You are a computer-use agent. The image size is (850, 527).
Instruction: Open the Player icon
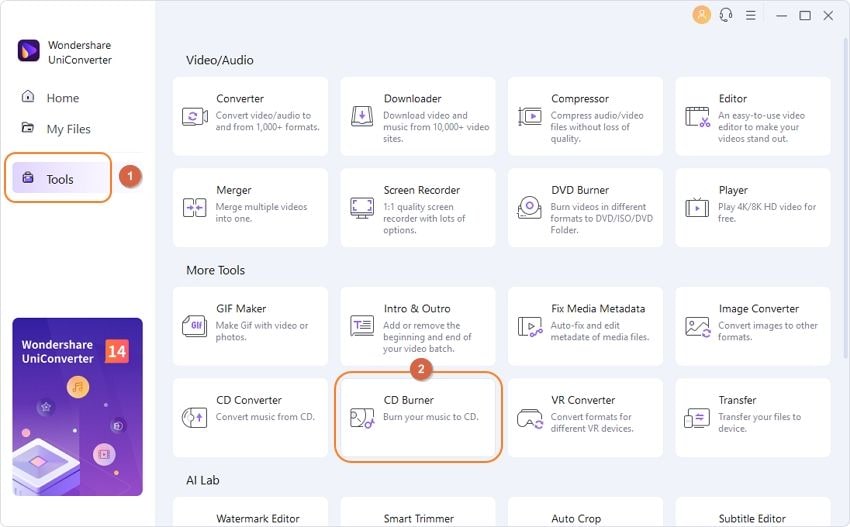(697, 208)
